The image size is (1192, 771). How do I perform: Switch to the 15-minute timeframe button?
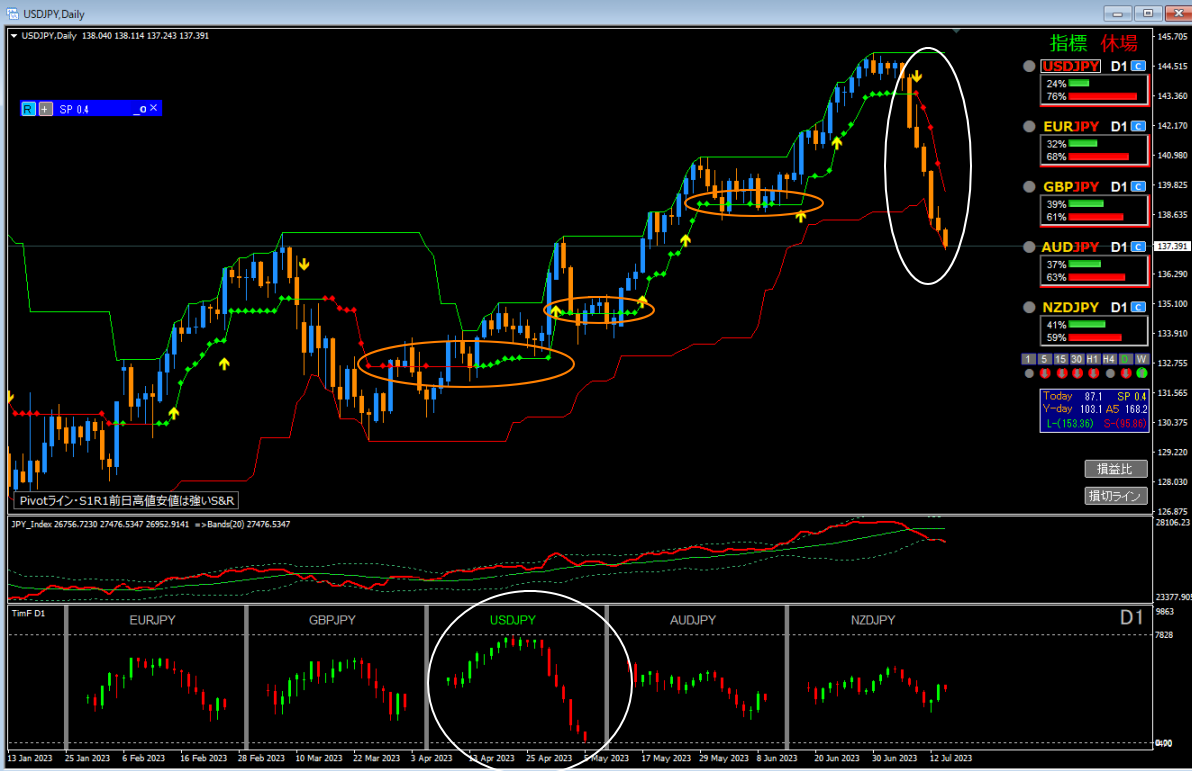pos(1059,359)
